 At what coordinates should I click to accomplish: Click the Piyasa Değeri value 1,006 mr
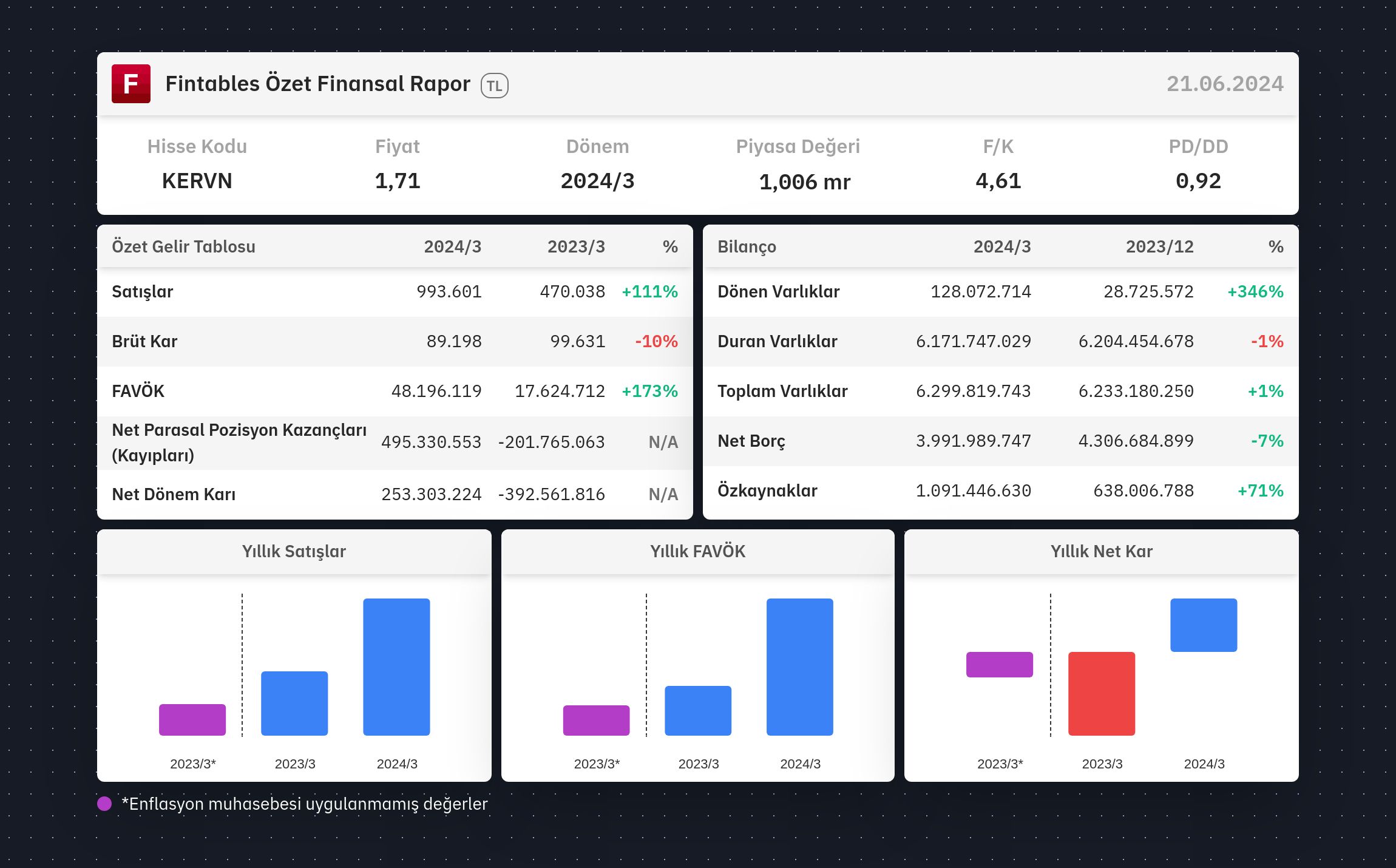point(805,181)
